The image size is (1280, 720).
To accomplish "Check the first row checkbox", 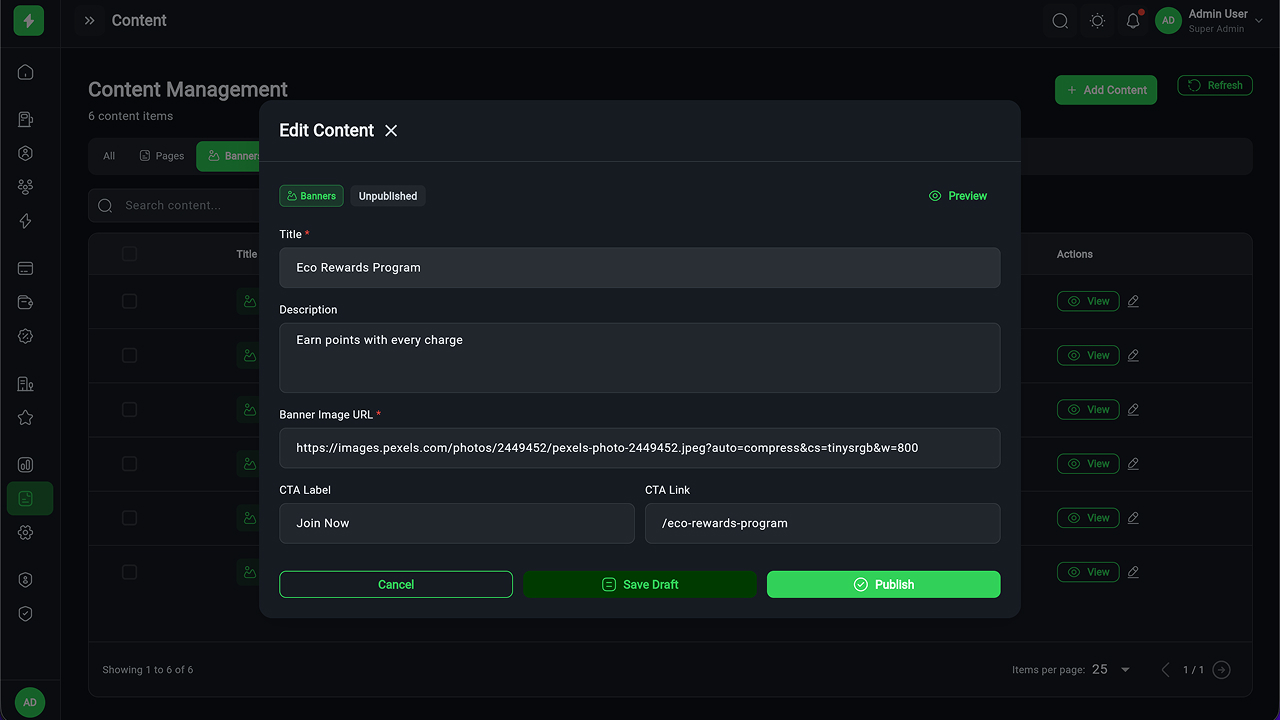I will [x=129, y=301].
